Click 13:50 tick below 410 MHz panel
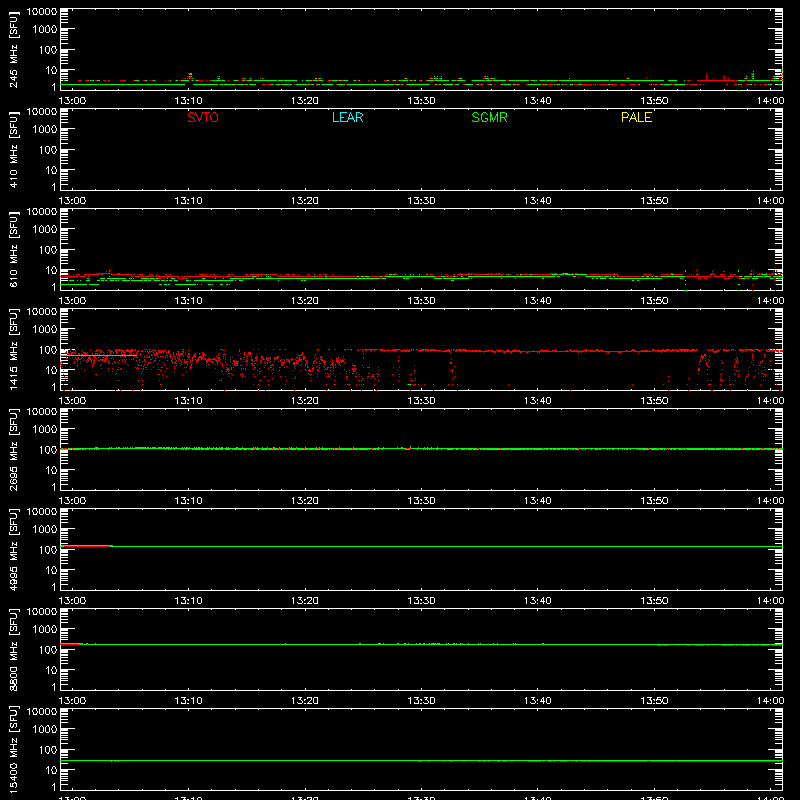Image resolution: width=800 pixels, height=800 pixels. [x=654, y=201]
